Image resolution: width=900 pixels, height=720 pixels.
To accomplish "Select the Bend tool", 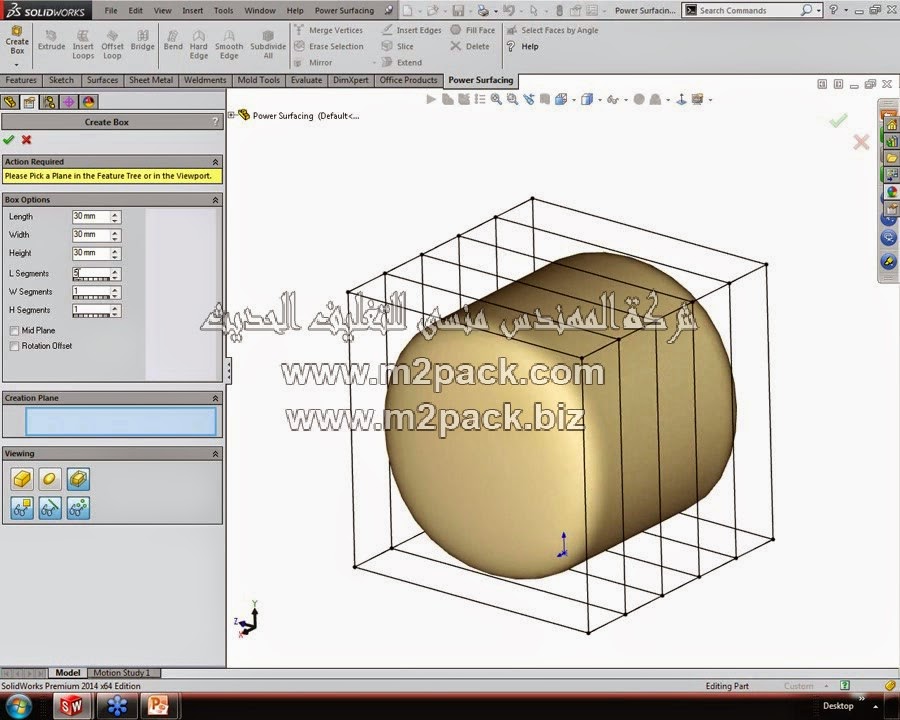I will (173, 41).
